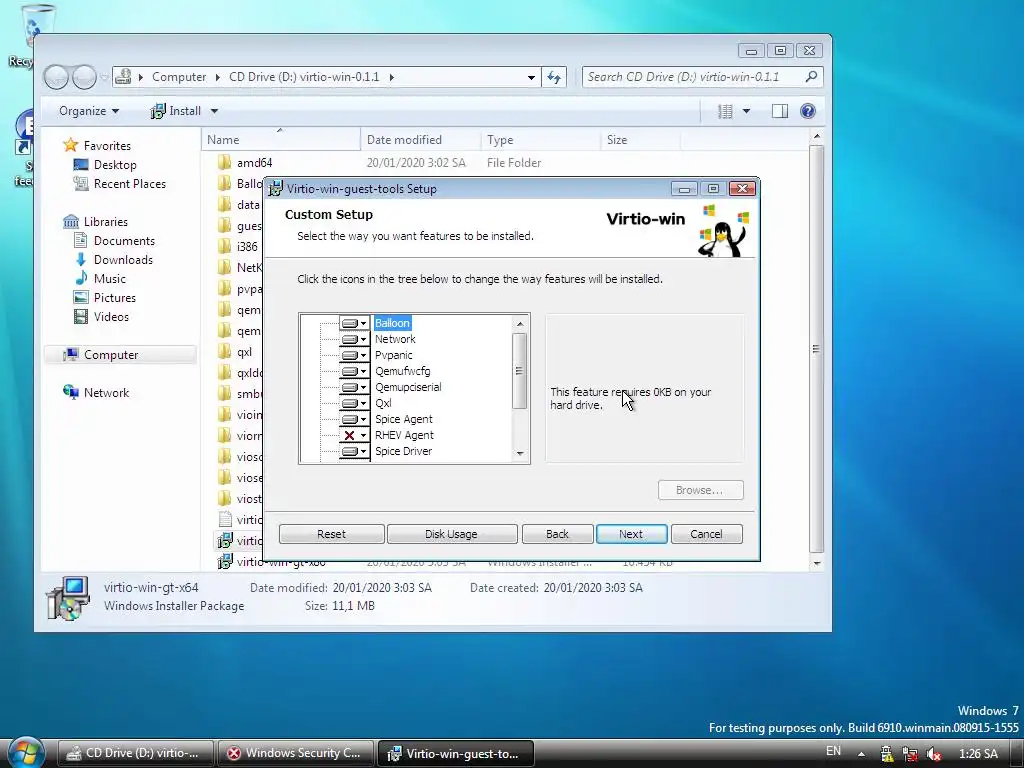Open Qemufwcfg feature install dropdown
The width and height of the screenshot is (1024, 768).
click(x=354, y=372)
